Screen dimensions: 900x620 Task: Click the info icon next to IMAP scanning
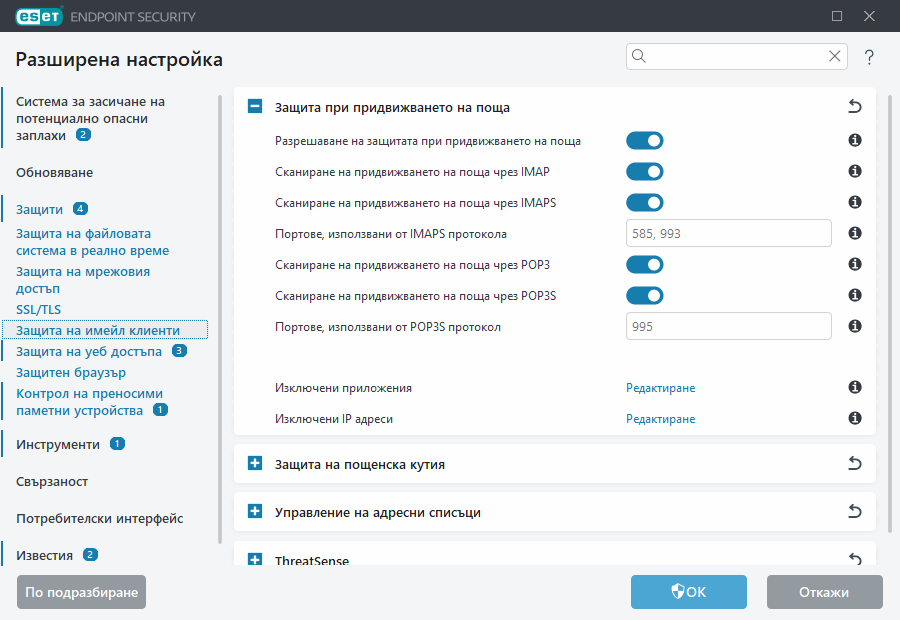(855, 172)
